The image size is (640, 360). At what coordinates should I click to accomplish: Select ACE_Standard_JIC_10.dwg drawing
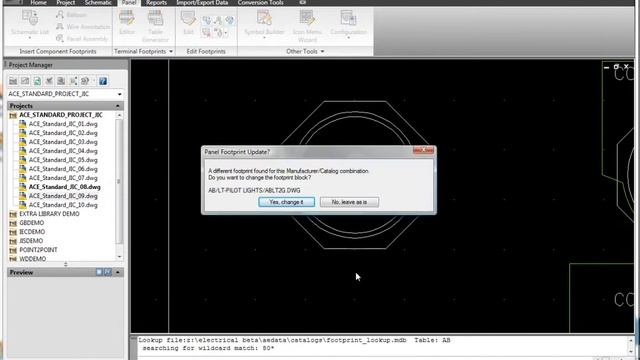tap(63, 205)
